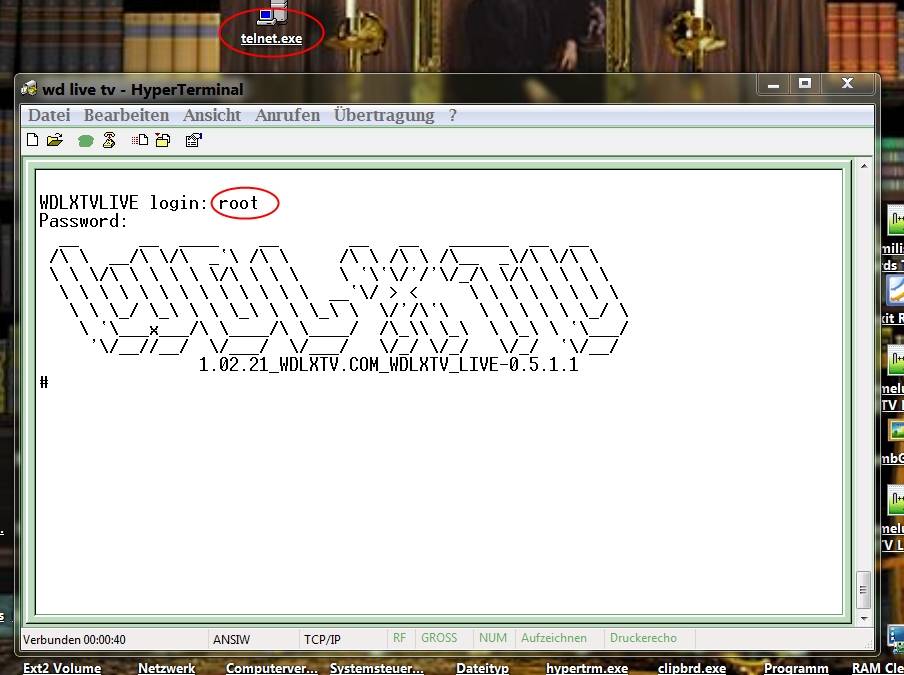
Task: Click the Password: line in terminal
Action: [83, 221]
